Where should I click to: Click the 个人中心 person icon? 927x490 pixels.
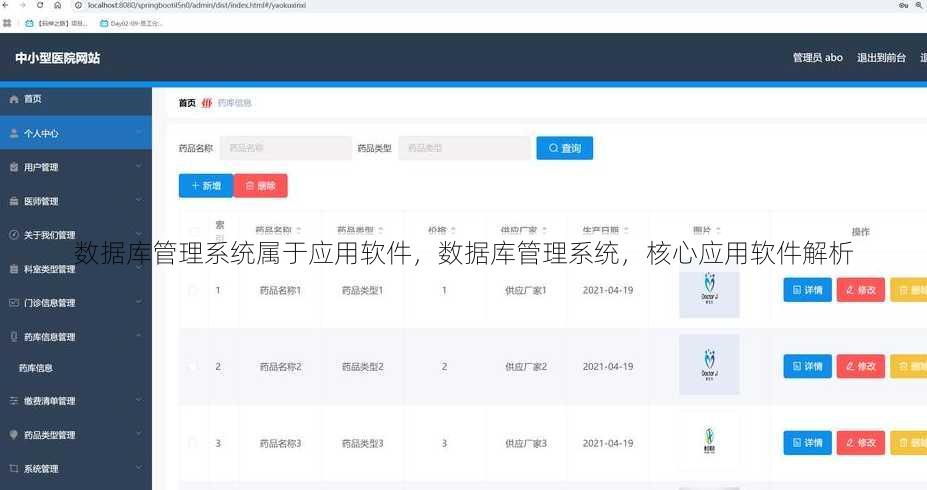point(14,134)
